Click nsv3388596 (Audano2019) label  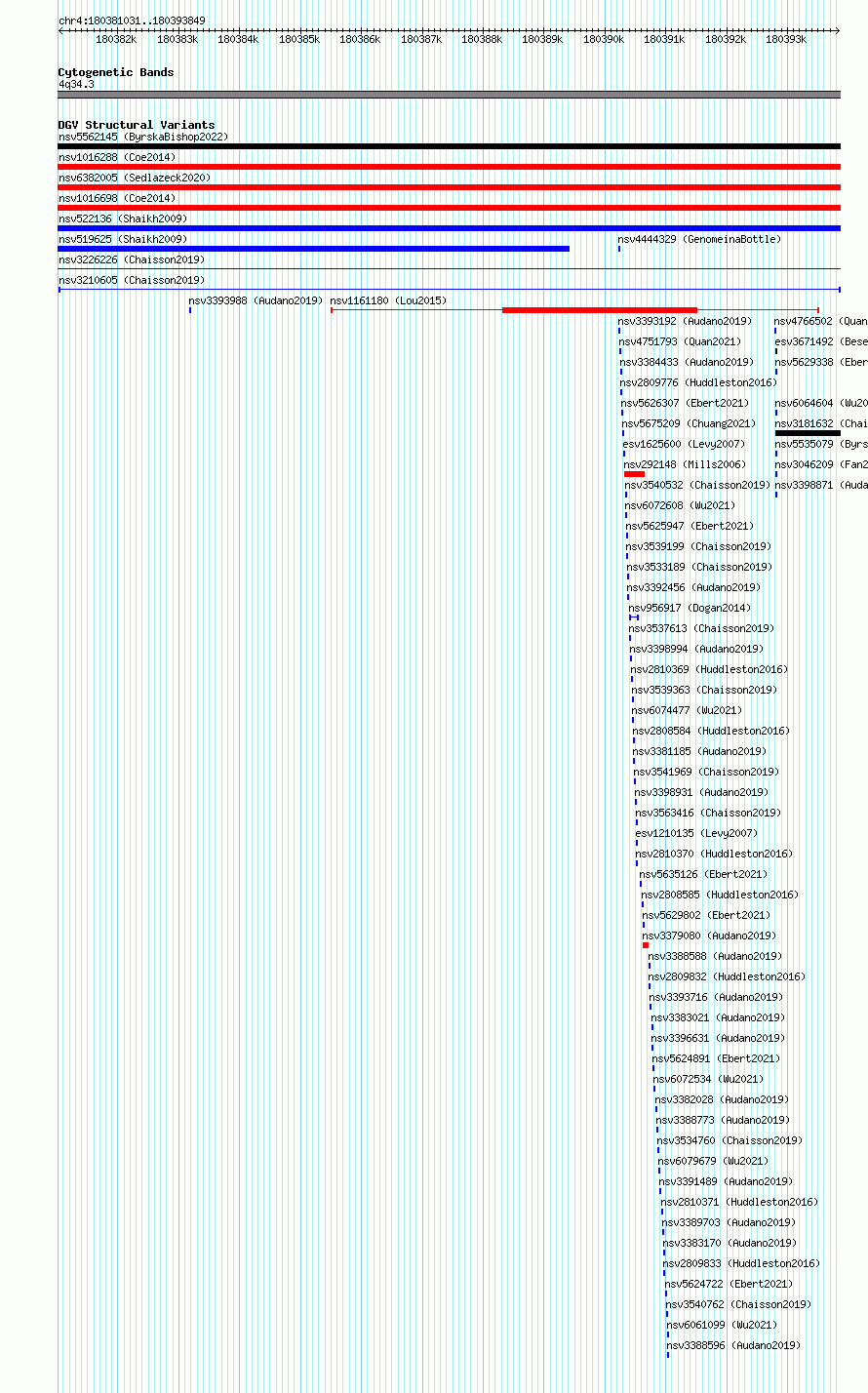point(734,1346)
